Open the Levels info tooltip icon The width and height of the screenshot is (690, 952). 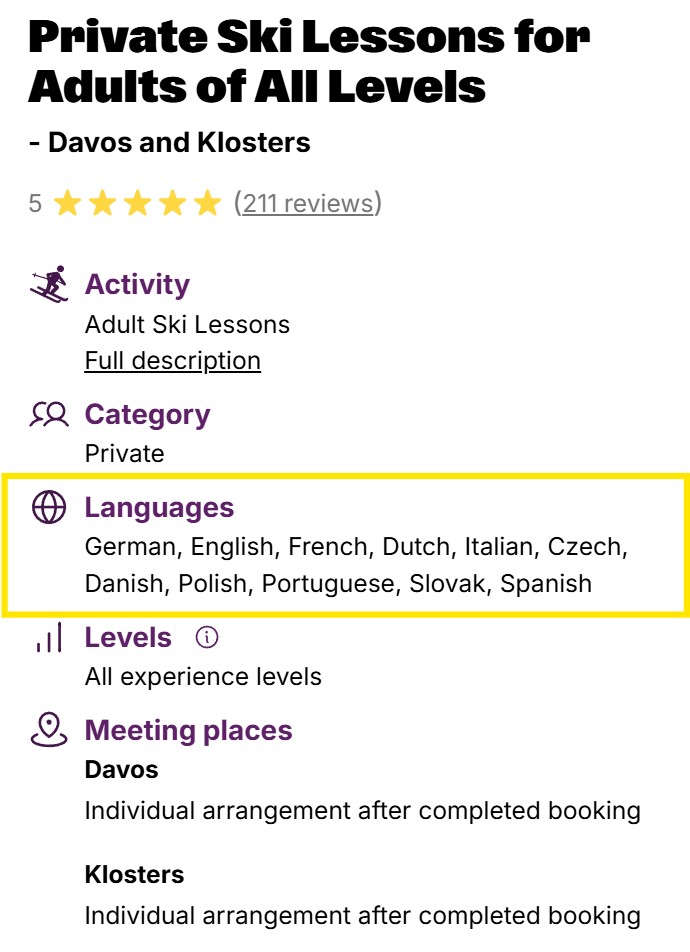point(207,637)
